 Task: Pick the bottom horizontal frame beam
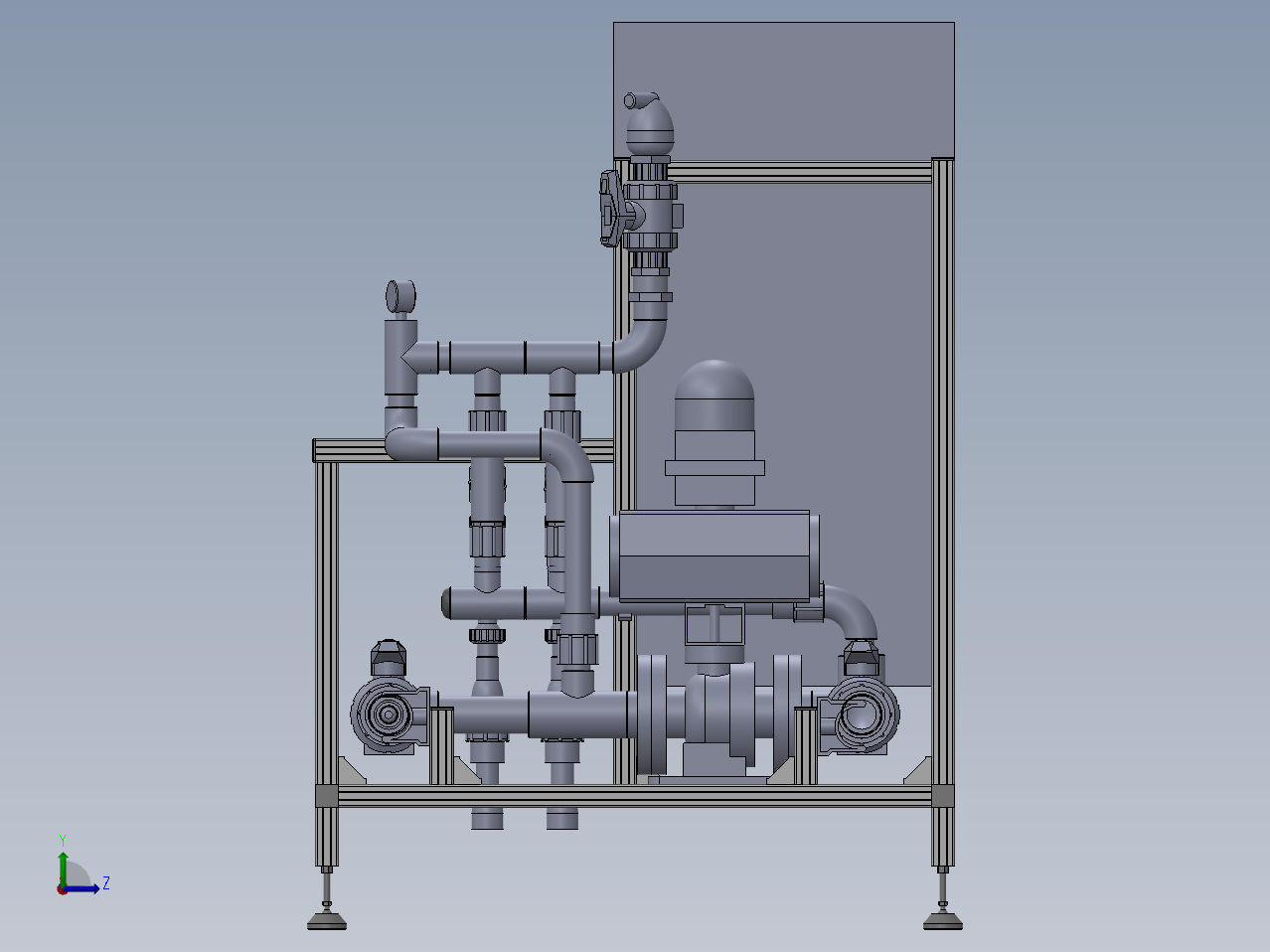634,795
